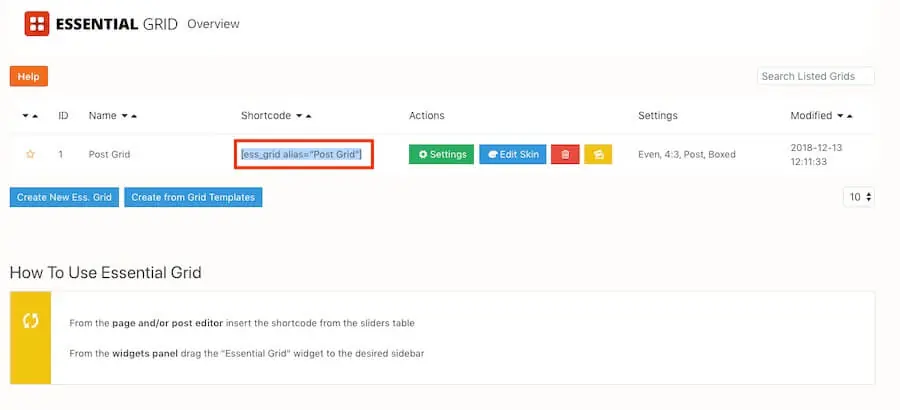Click the orange Help button
This screenshot has width=900, height=410.
pos(29,76)
